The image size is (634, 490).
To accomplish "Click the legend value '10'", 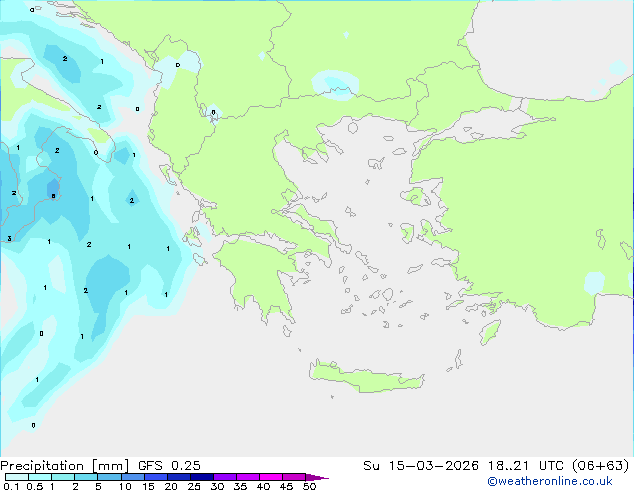I will tap(125, 486).
